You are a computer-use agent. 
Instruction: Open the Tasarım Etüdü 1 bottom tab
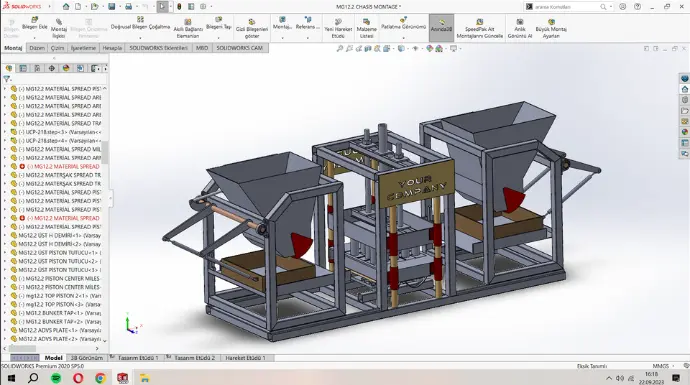point(138,358)
